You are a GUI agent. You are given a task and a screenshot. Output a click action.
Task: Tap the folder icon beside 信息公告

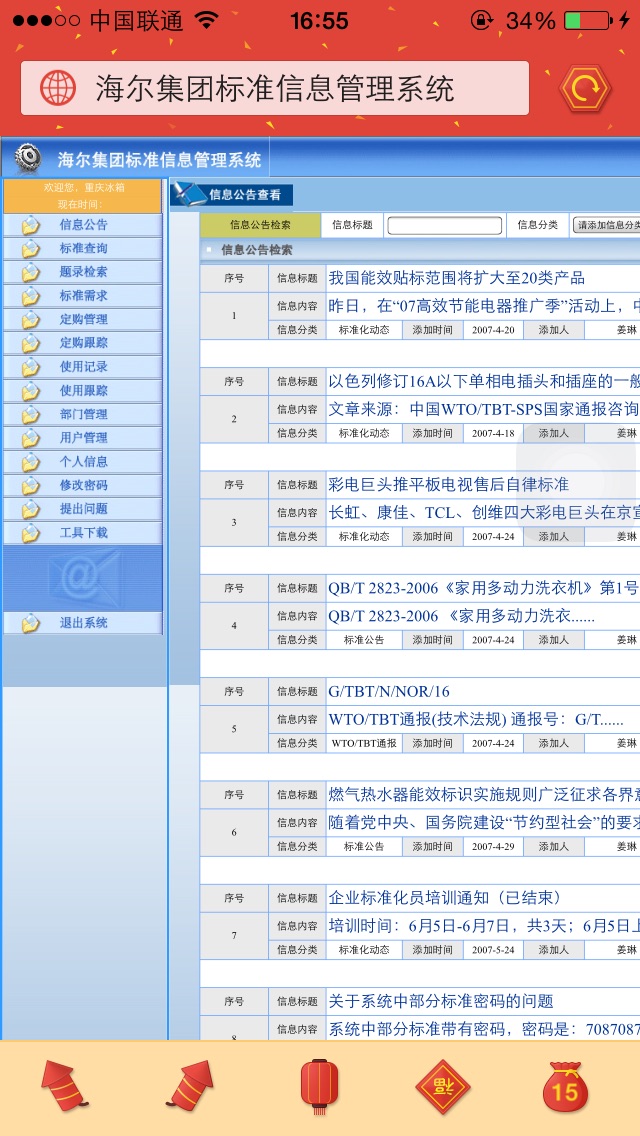30,225
